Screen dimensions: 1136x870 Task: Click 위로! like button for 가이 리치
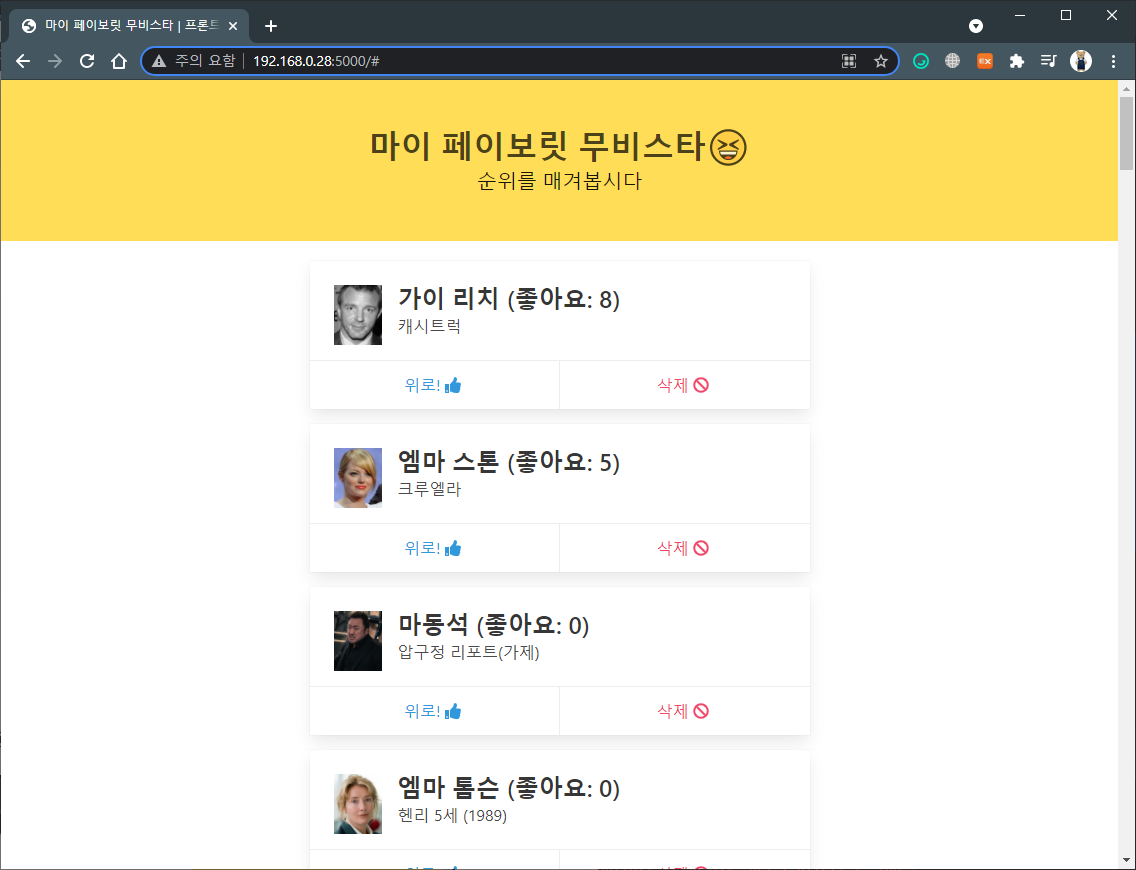pos(434,385)
